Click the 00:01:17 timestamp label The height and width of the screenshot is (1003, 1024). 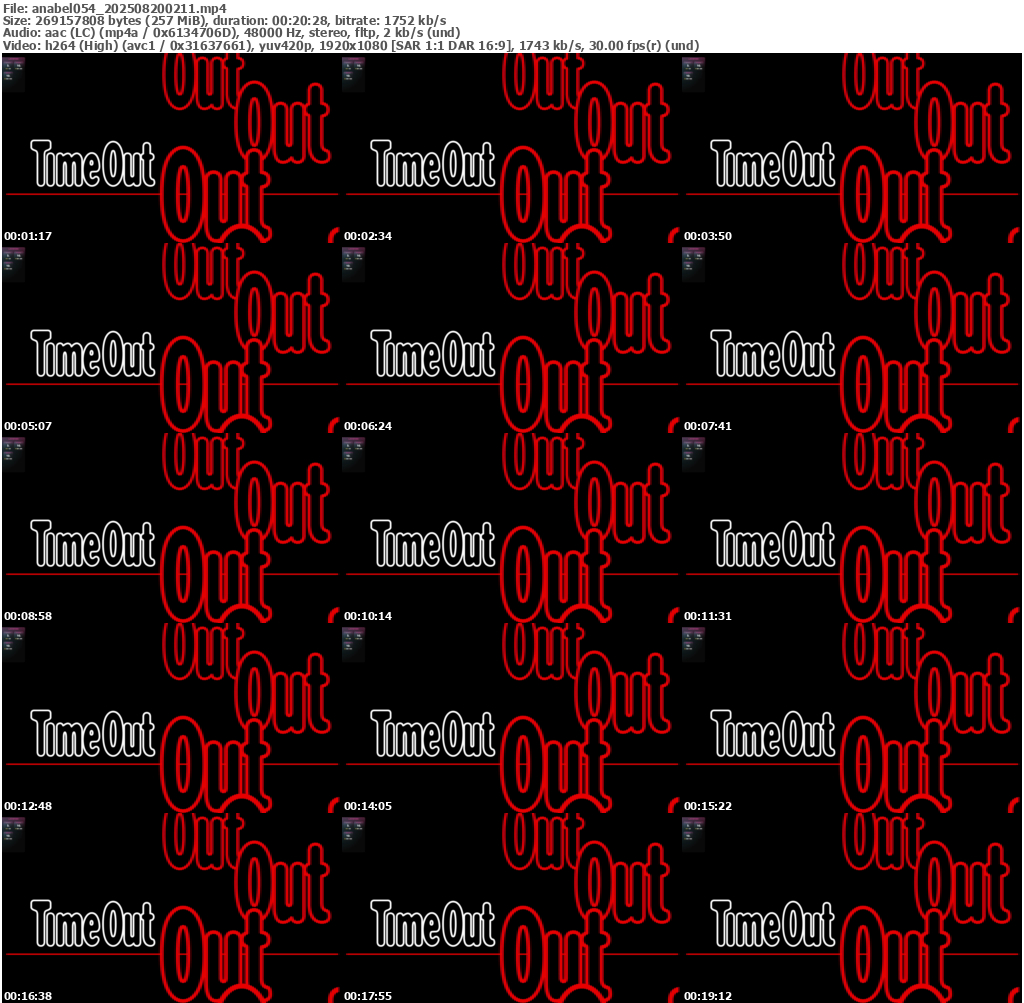pyautogui.click(x=27, y=236)
